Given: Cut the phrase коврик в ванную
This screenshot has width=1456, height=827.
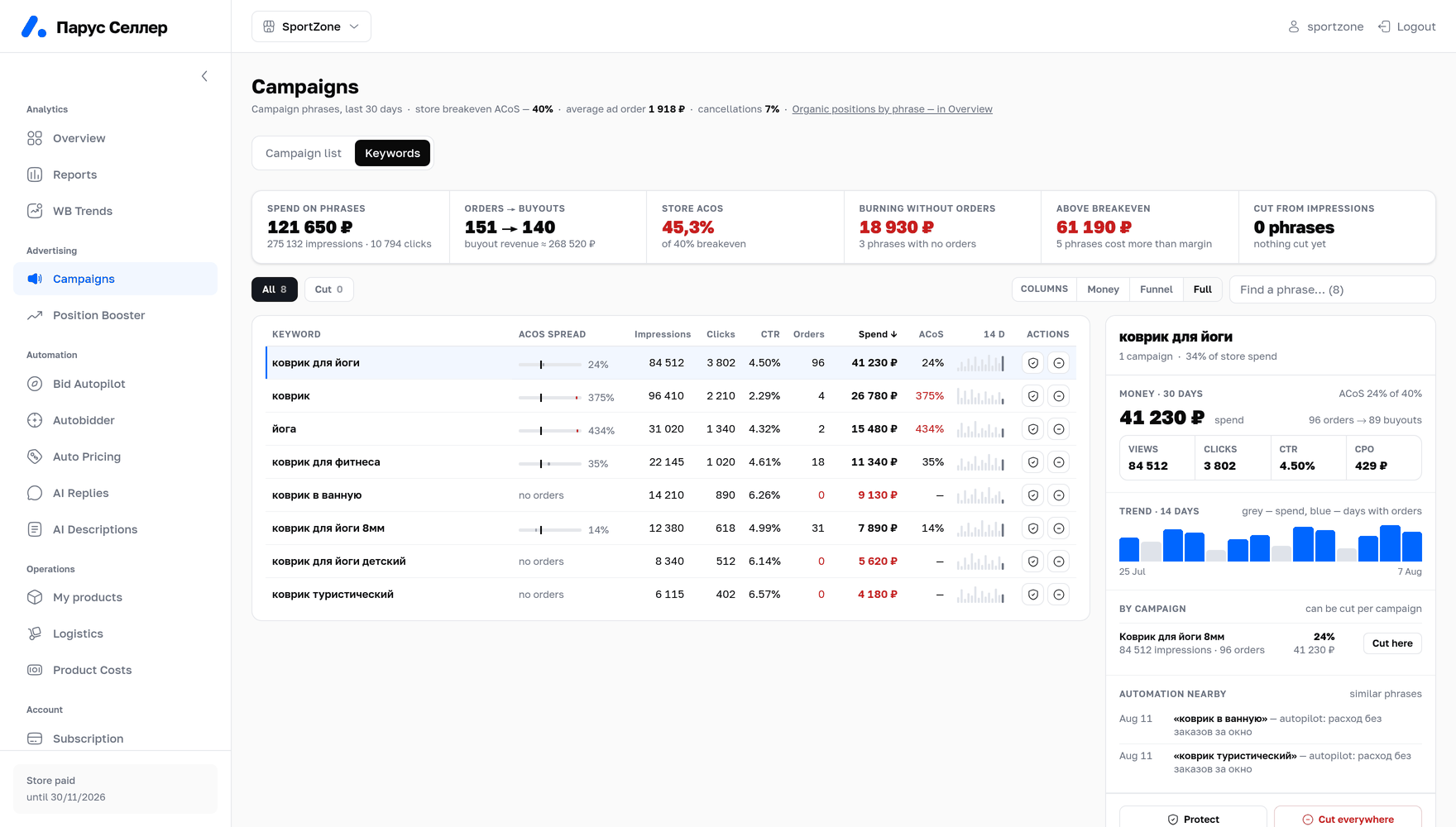Looking at the screenshot, I should click(x=1059, y=495).
